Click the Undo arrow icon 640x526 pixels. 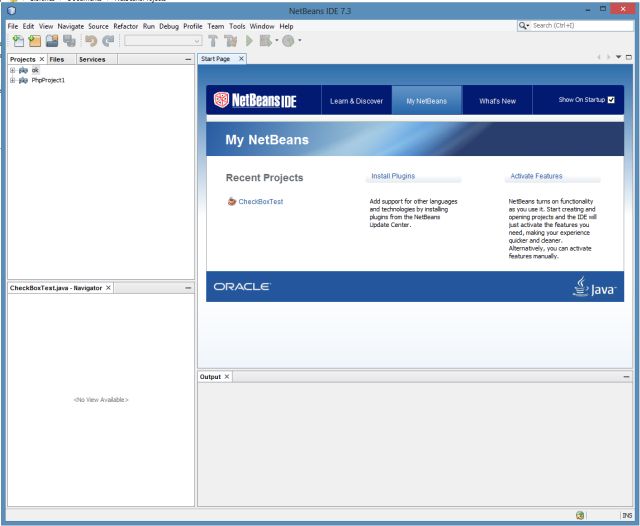click(x=91, y=41)
